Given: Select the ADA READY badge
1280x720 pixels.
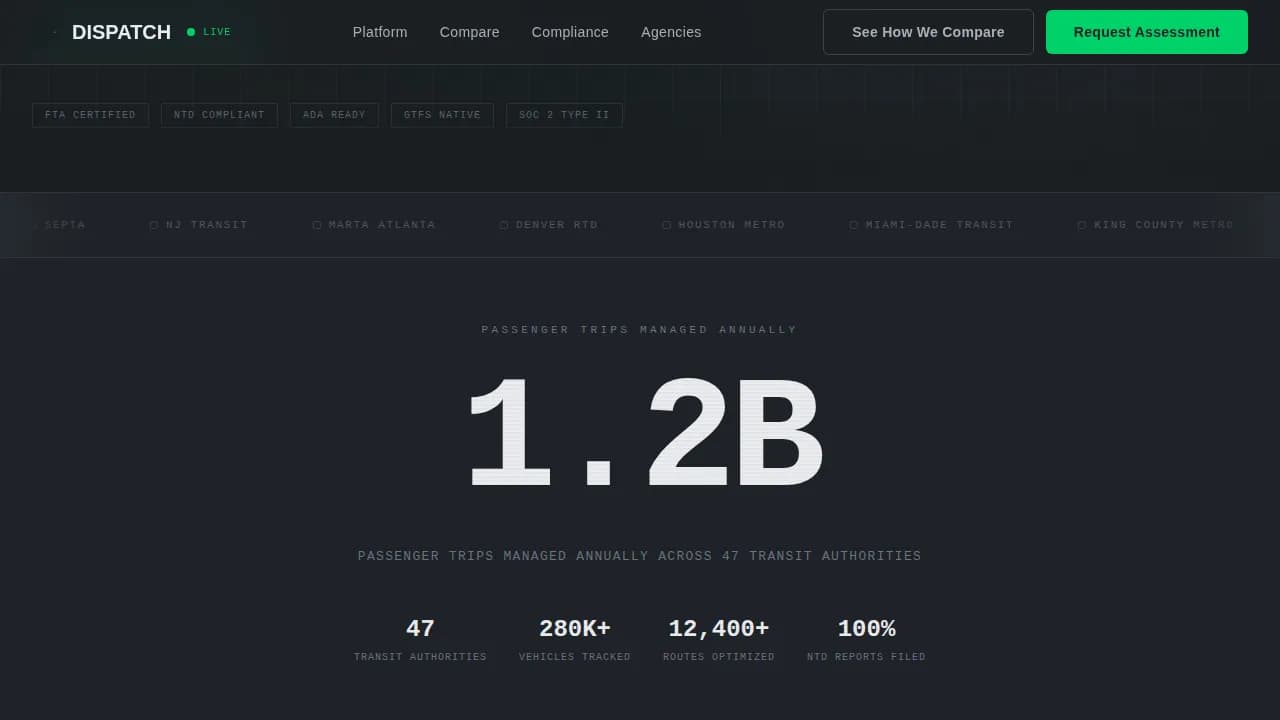Looking at the screenshot, I should click(x=334, y=115).
